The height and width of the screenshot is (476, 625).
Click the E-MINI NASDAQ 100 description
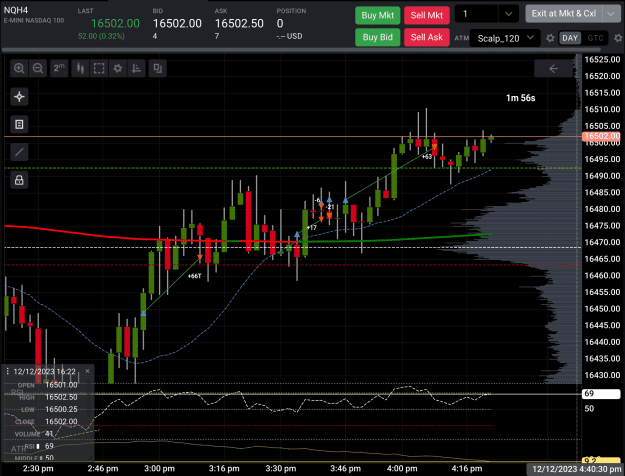coord(34,20)
